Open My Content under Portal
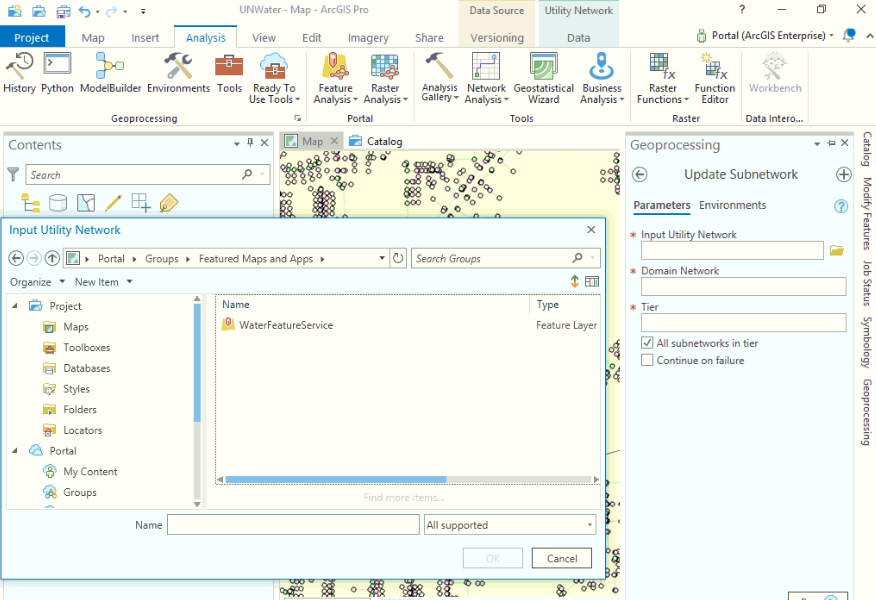 (90, 472)
